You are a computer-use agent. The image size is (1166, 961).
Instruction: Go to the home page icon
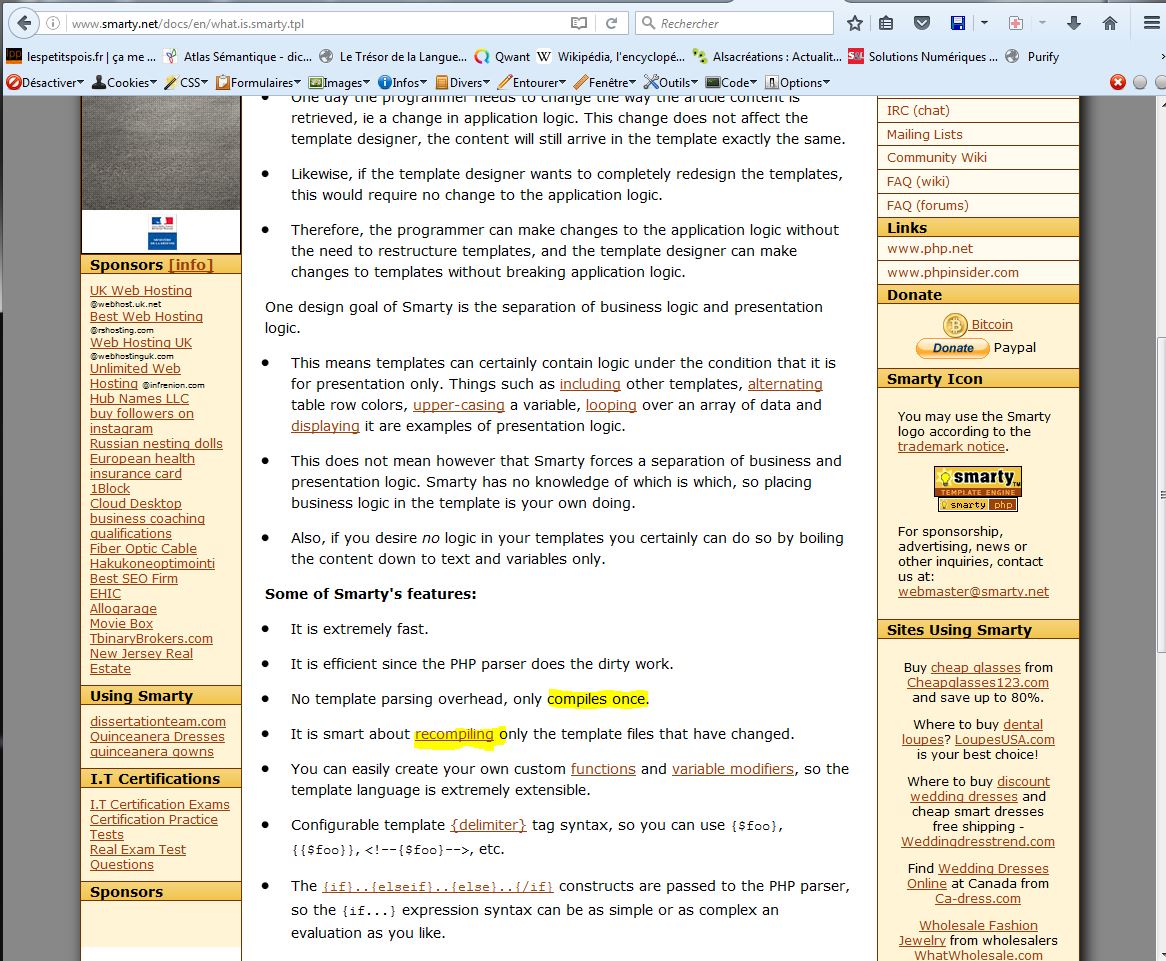pos(1109,23)
